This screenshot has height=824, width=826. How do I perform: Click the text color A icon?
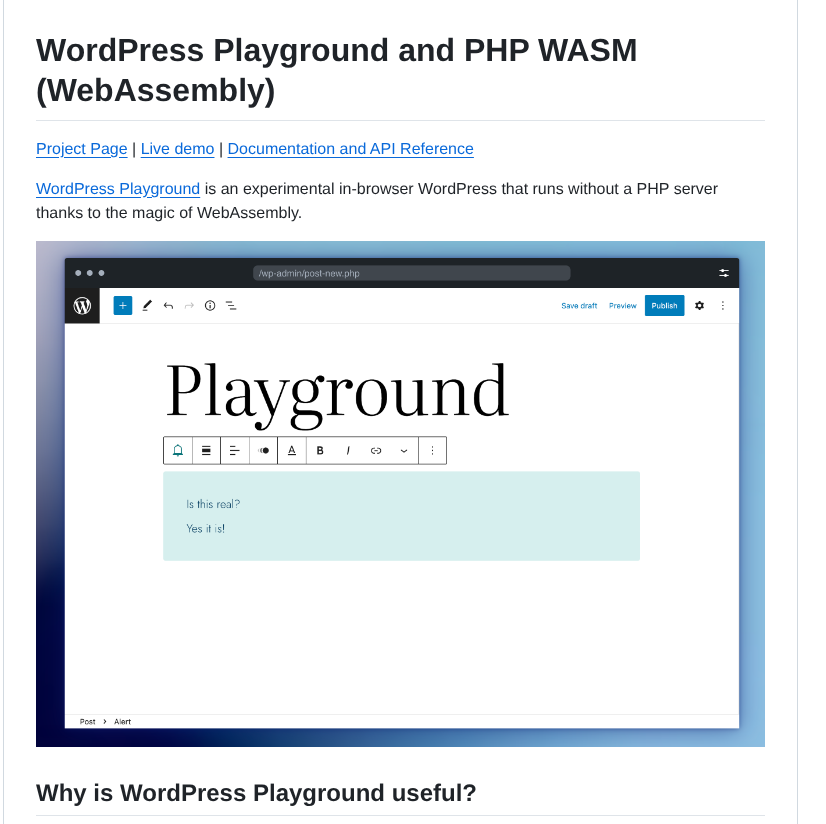292,450
